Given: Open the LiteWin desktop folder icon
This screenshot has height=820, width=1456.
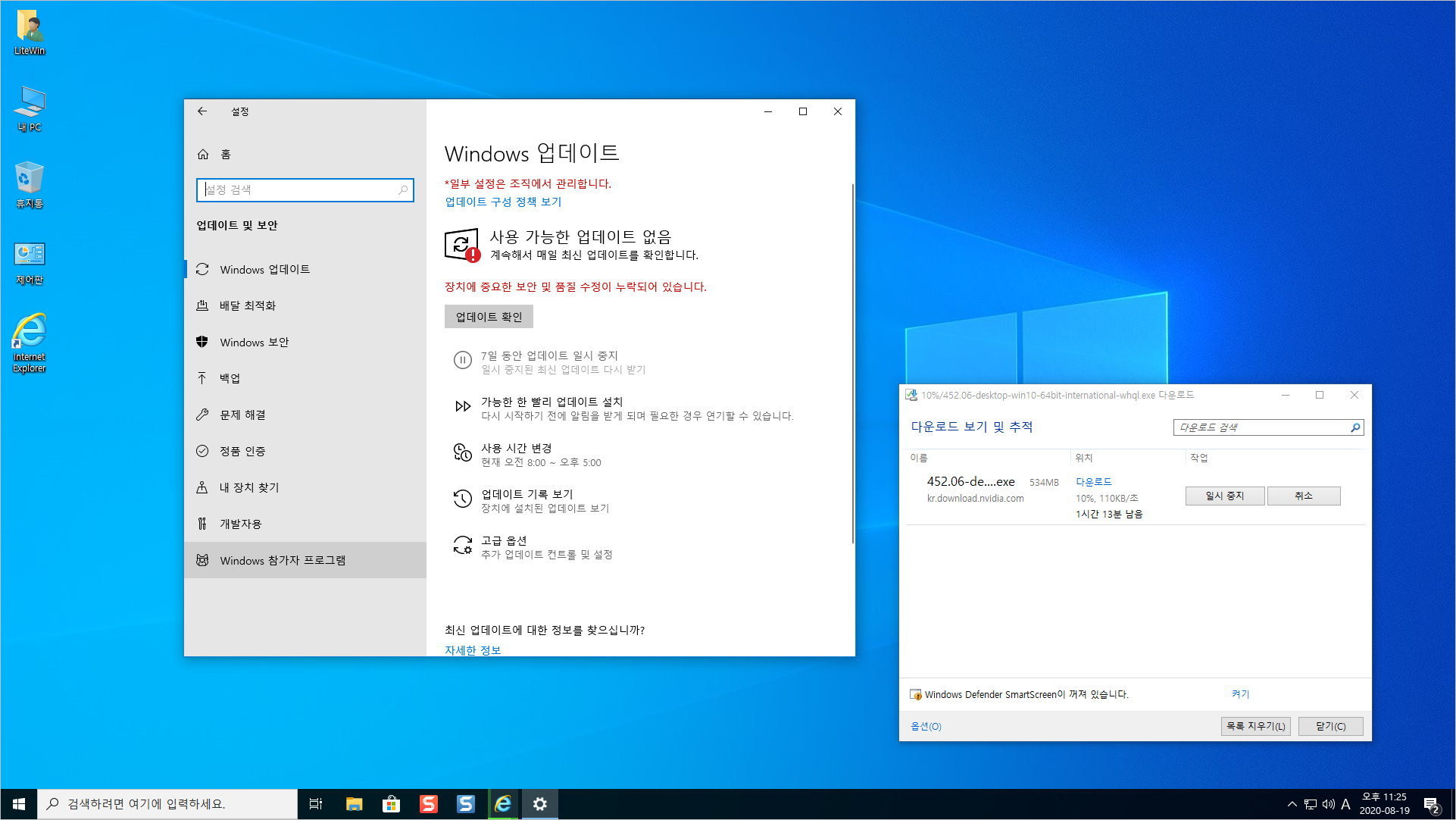Looking at the screenshot, I should tap(30, 33).
